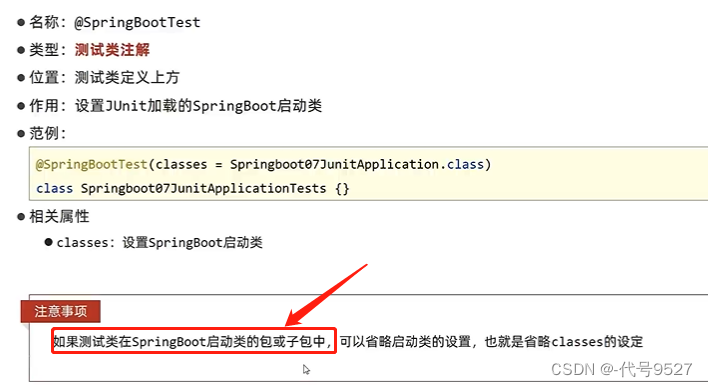This screenshot has height=387, width=708.
Task: Click the red 注意事项 label tag
Action: point(61,311)
